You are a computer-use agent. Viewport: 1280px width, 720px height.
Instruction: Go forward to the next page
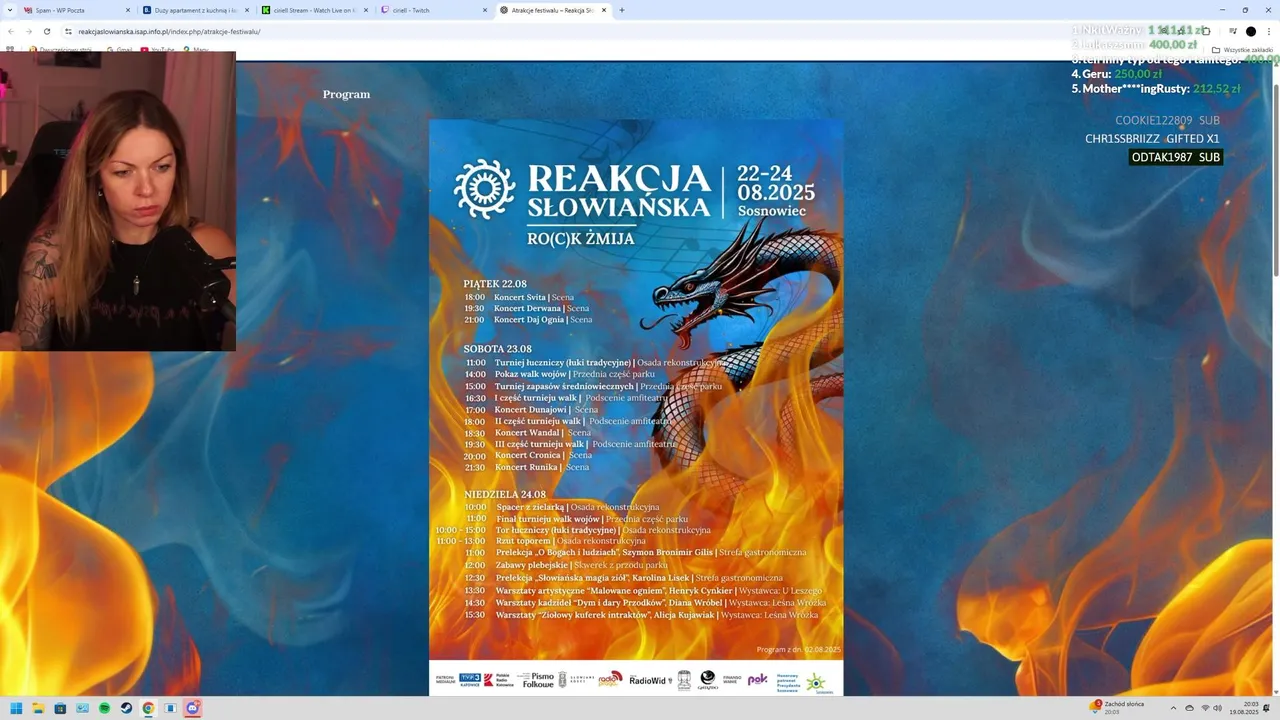coord(29,31)
